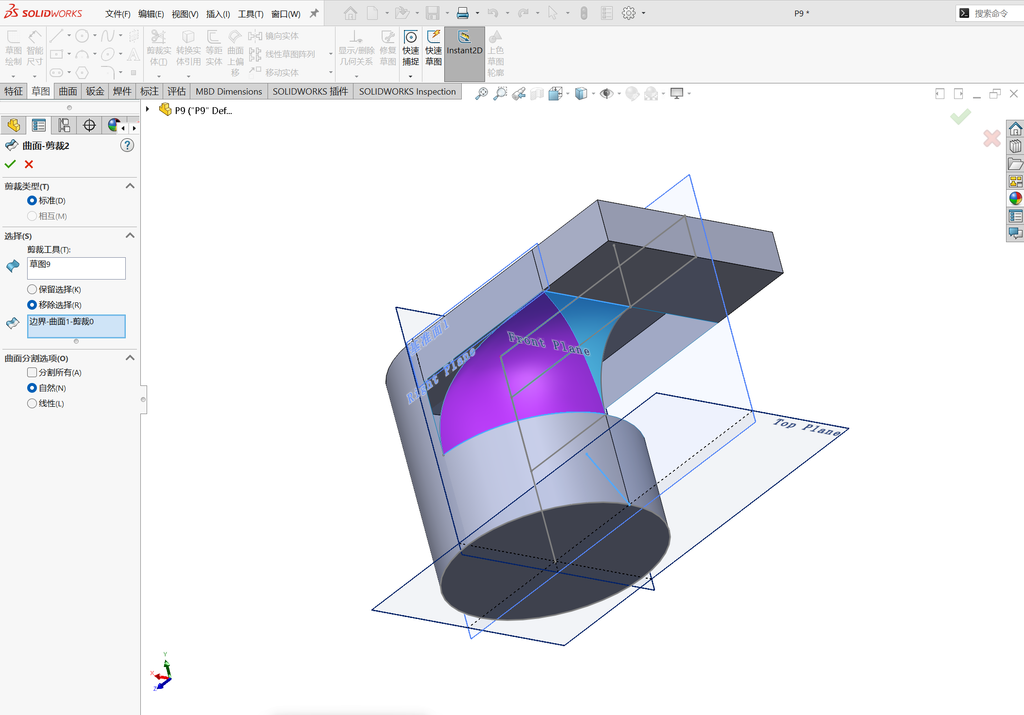The width and height of the screenshot is (1024, 715).
Task: Confirm trim with the green checkmark in panel
Action: 10,165
